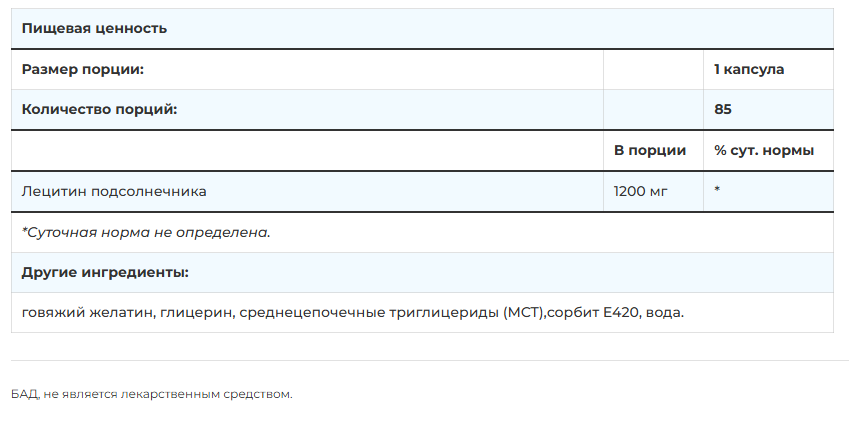This screenshot has height=421, width=849.
Task: Click the empty cell left of "В порции"
Action: coord(307,150)
